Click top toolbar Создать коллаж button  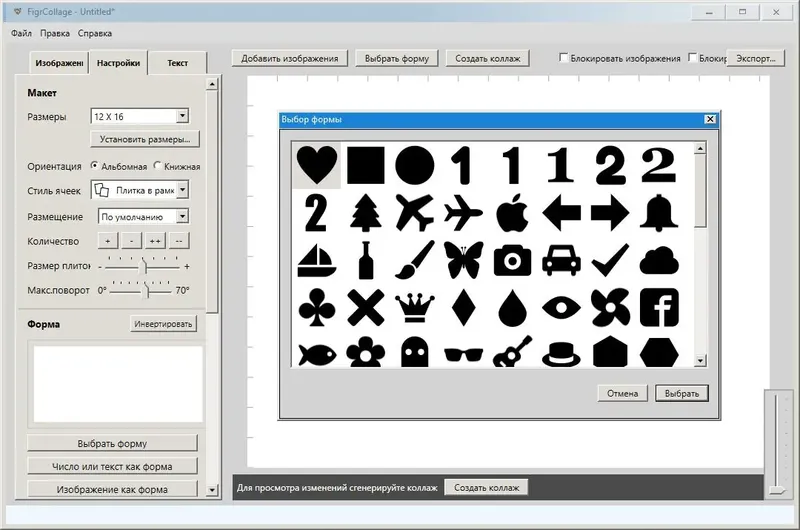pos(488,58)
